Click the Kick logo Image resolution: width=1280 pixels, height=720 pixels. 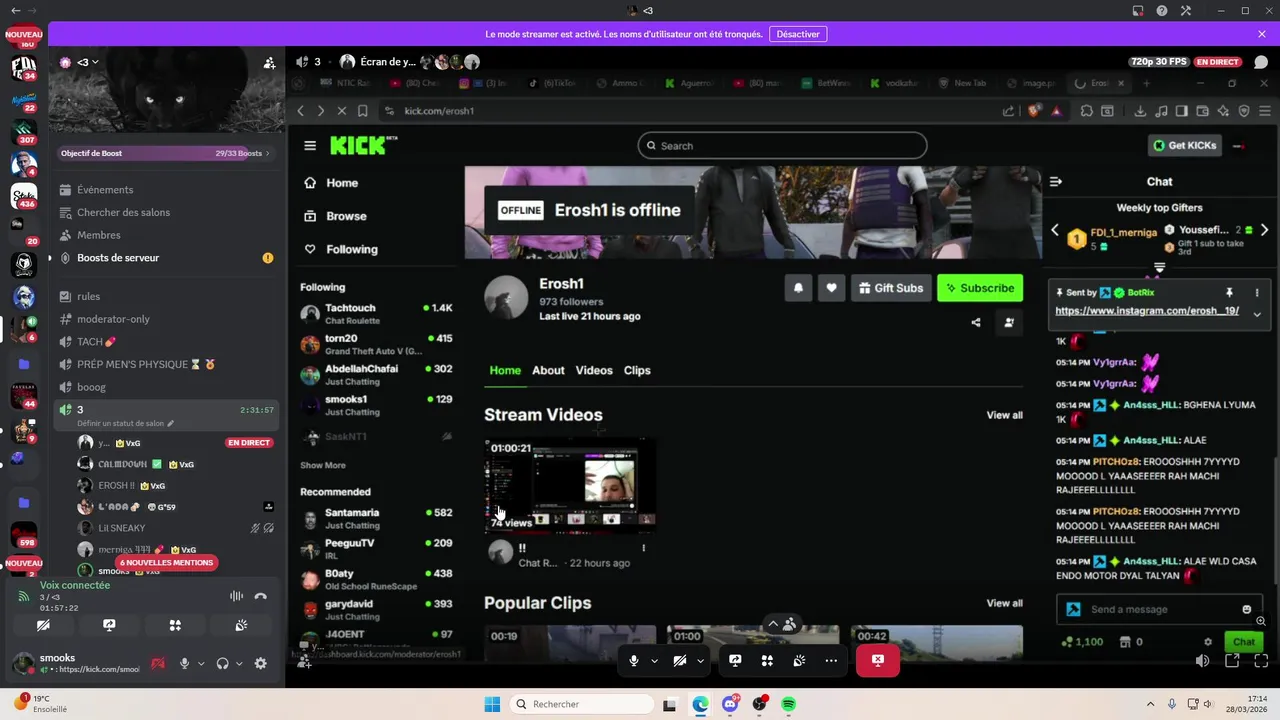364,146
